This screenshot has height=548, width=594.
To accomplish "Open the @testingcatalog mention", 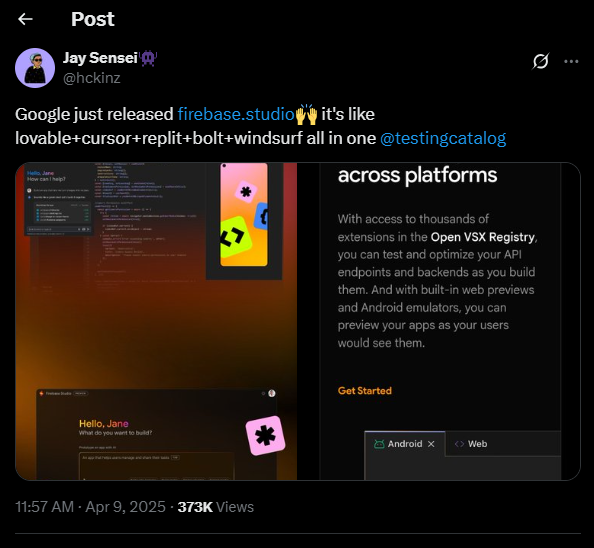I will [x=443, y=138].
